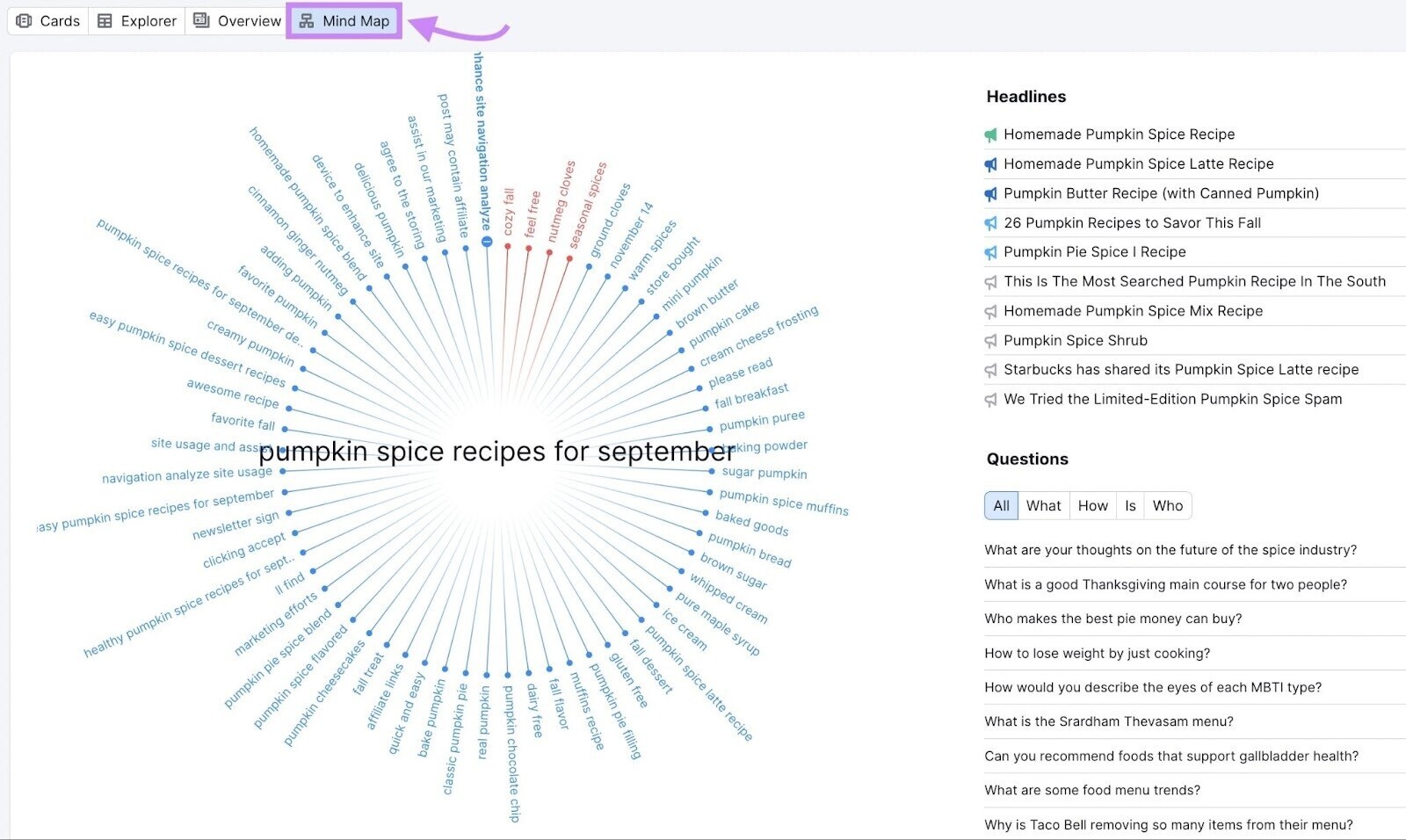The image size is (1406, 840).
Task: Collapse the highlighted navigation analyze node
Action: click(487, 242)
